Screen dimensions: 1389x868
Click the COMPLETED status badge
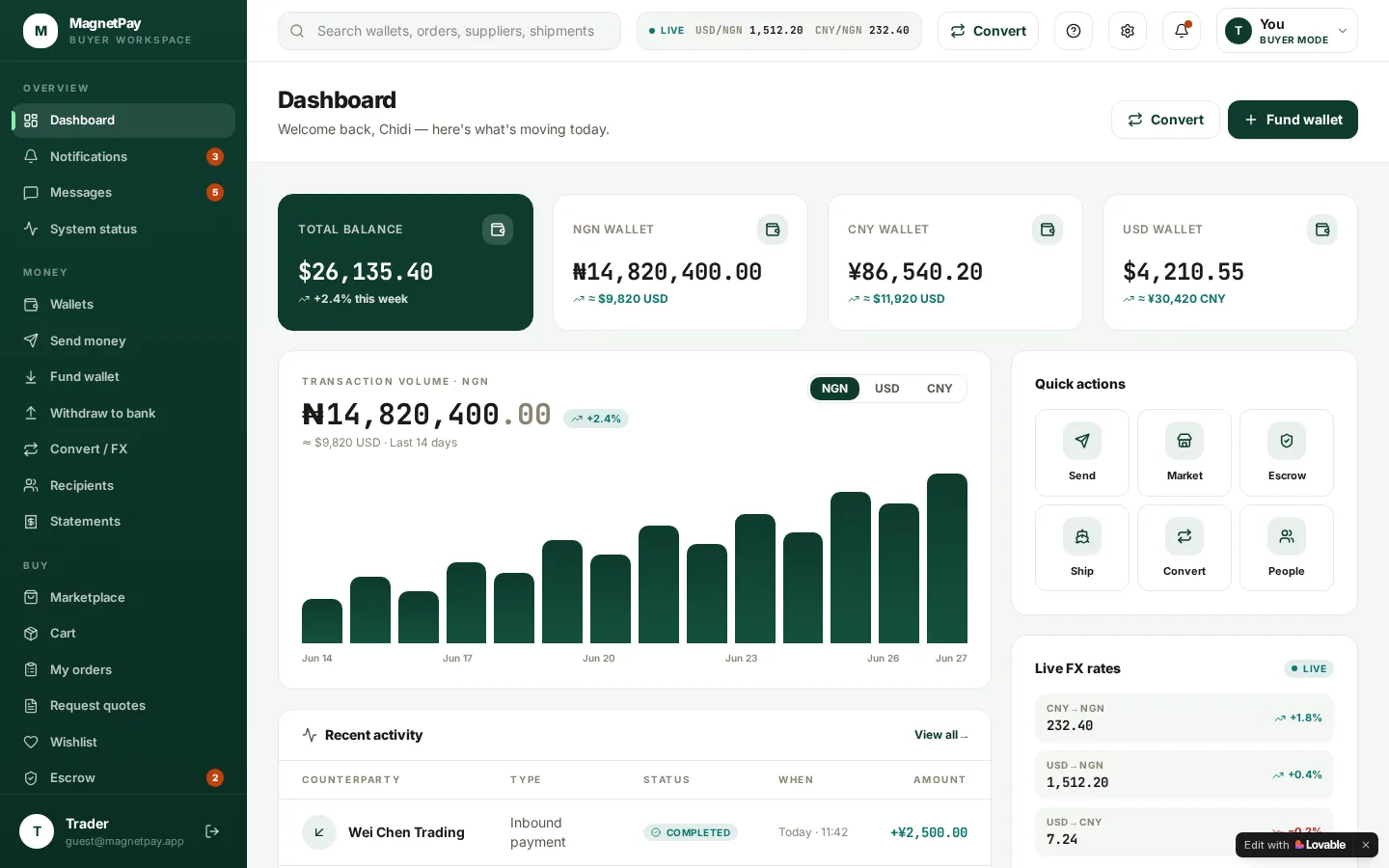691,832
